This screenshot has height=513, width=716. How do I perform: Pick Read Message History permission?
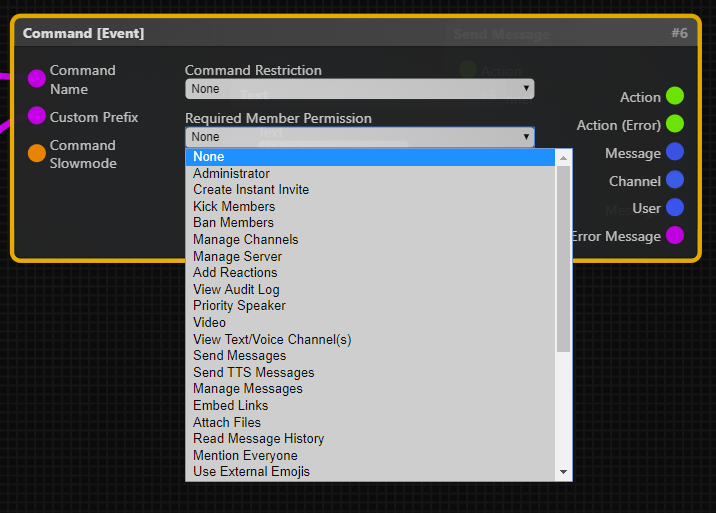[370, 439]
